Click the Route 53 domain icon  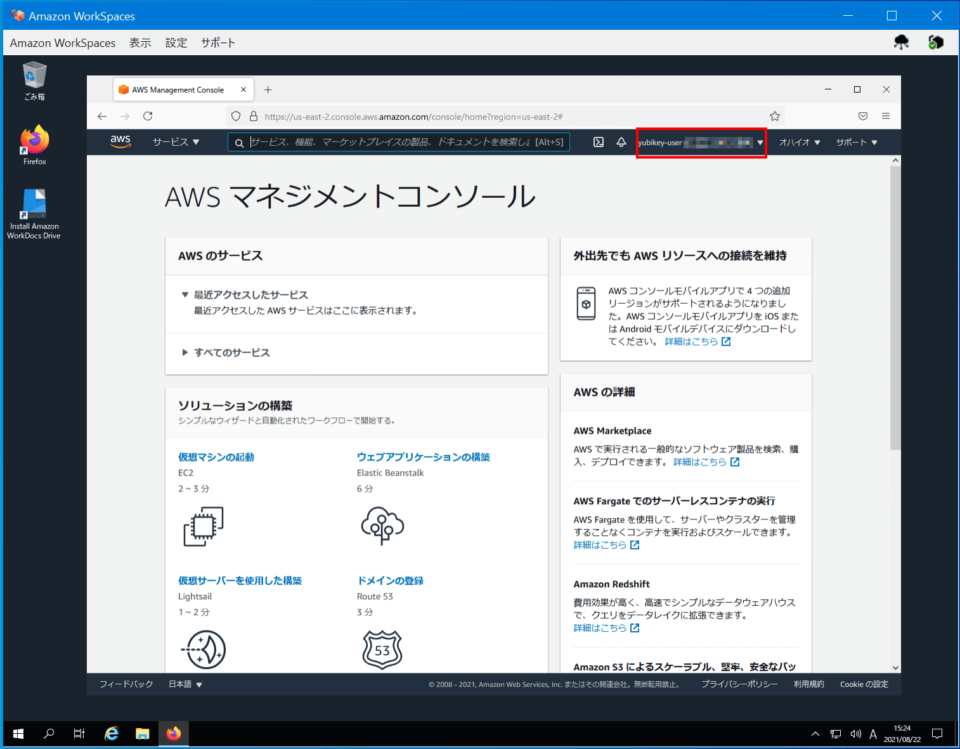pyautogui.click(x=382, y=648)
